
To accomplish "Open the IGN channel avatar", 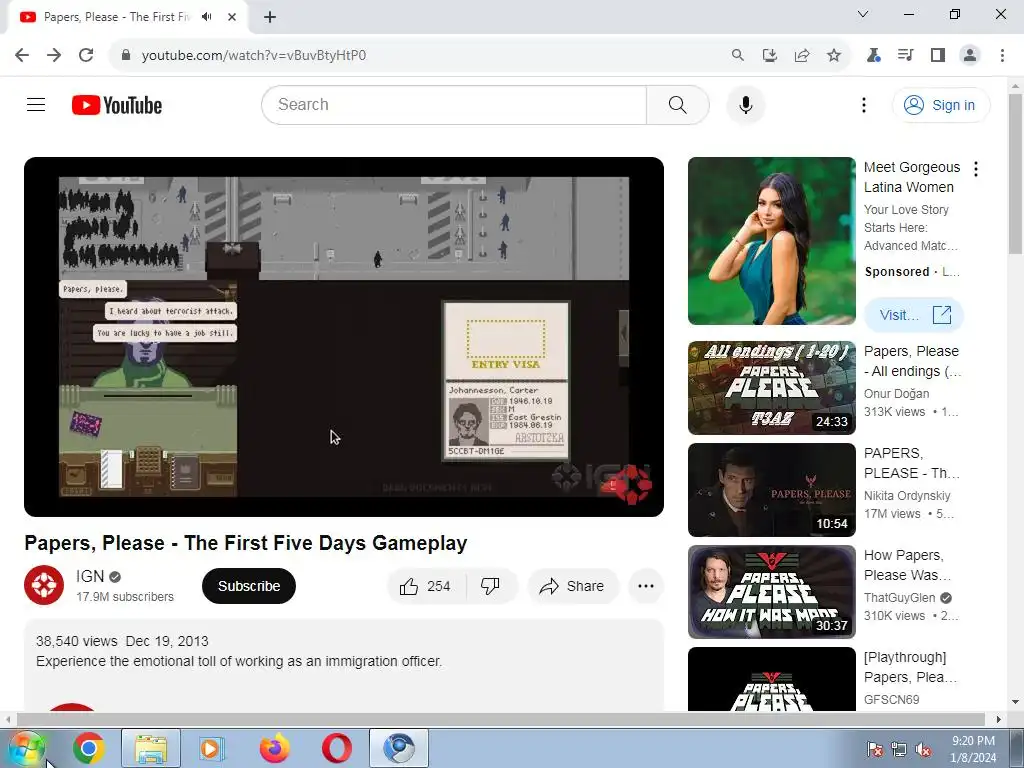I will point(44,585).
